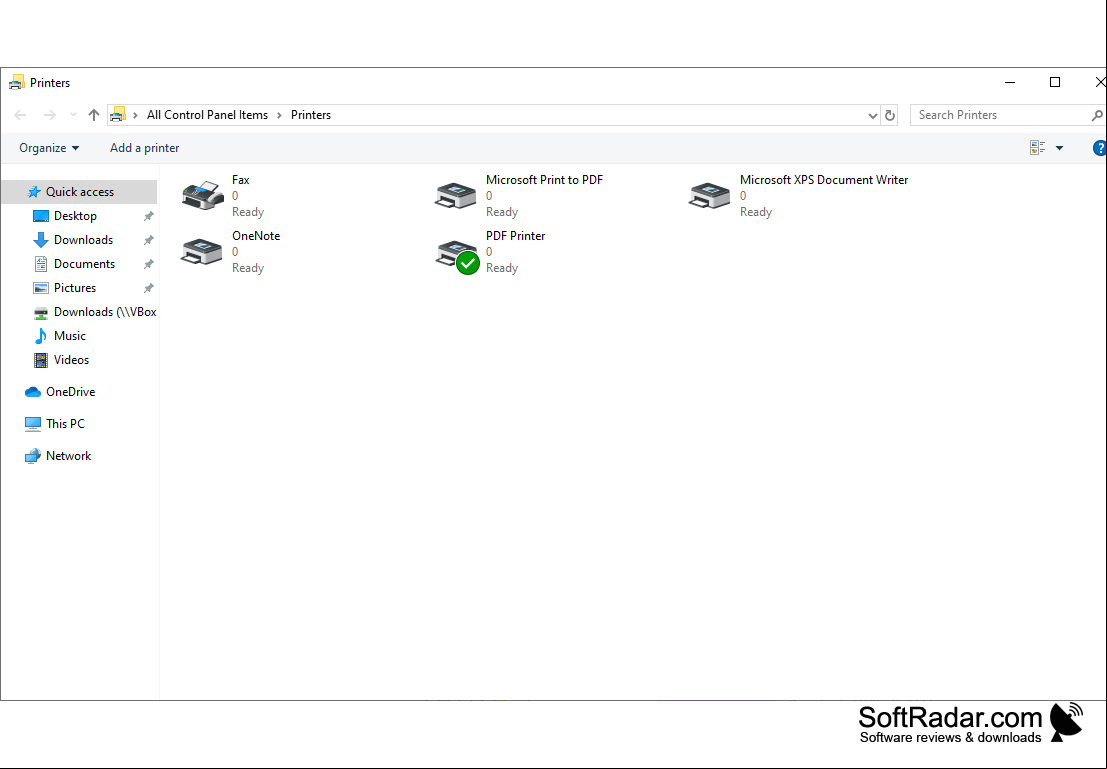Click the change view icon
The height and width of the screenshot is (769, 1107).
click(1038, 148)
